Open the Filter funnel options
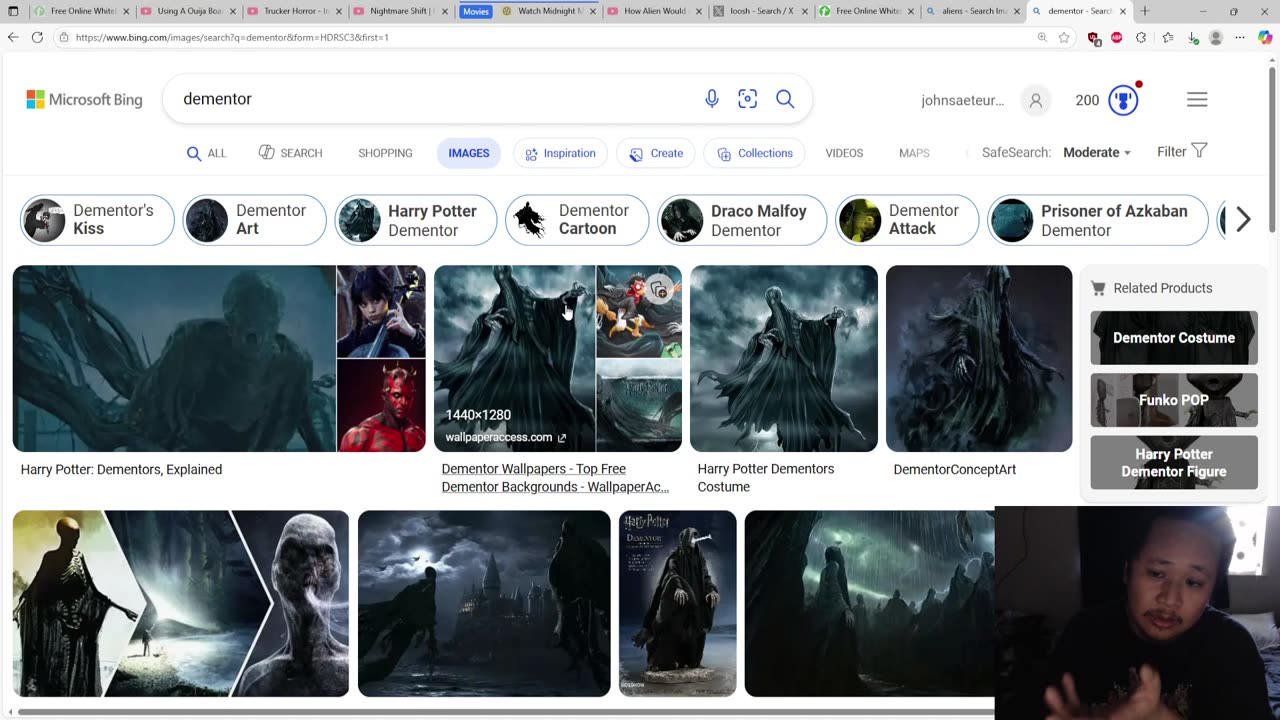1280x720 pixels. [1182, 152]
